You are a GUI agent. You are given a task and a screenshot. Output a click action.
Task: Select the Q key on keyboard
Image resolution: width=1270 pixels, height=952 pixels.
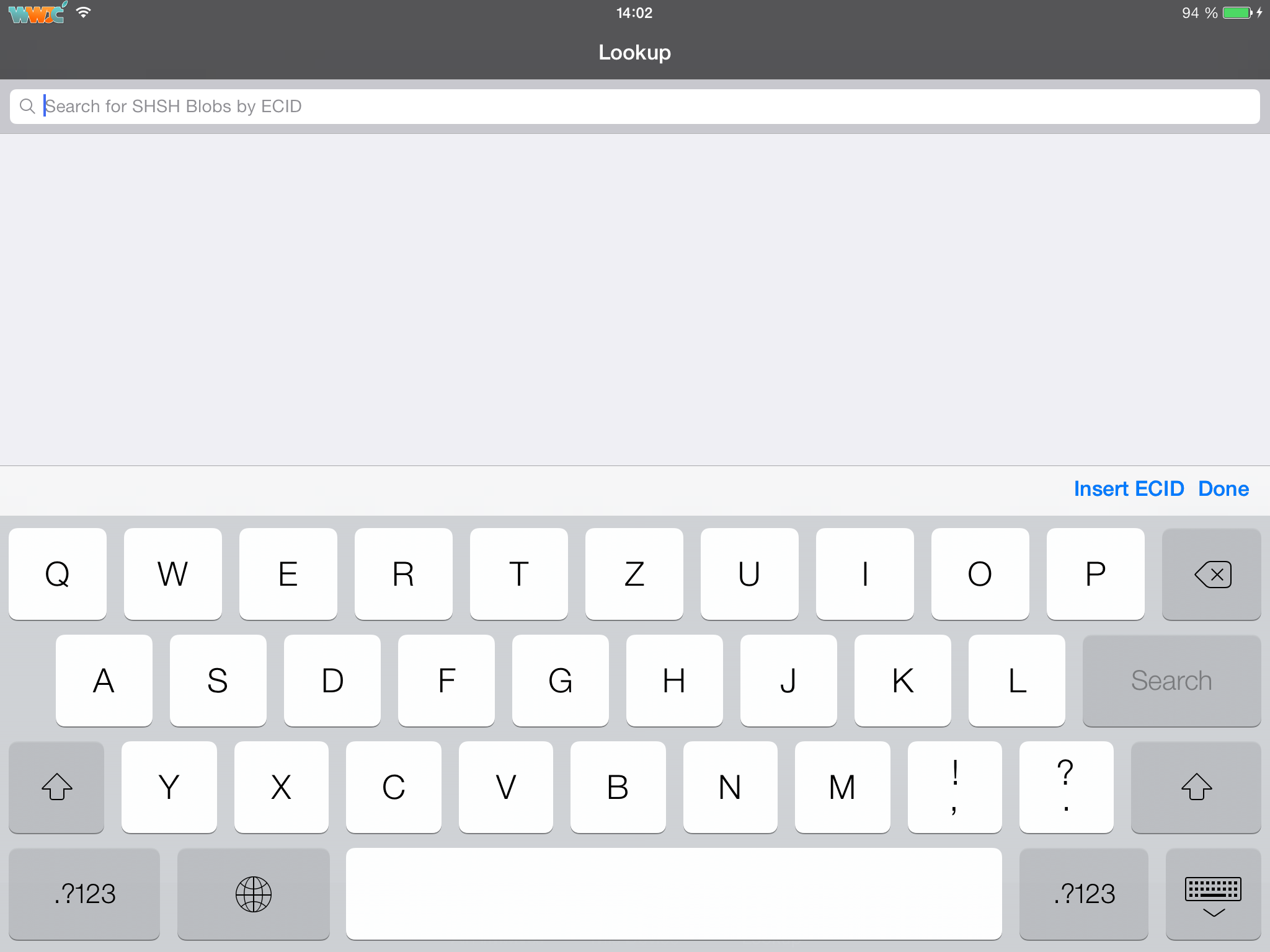pos(56,573)
